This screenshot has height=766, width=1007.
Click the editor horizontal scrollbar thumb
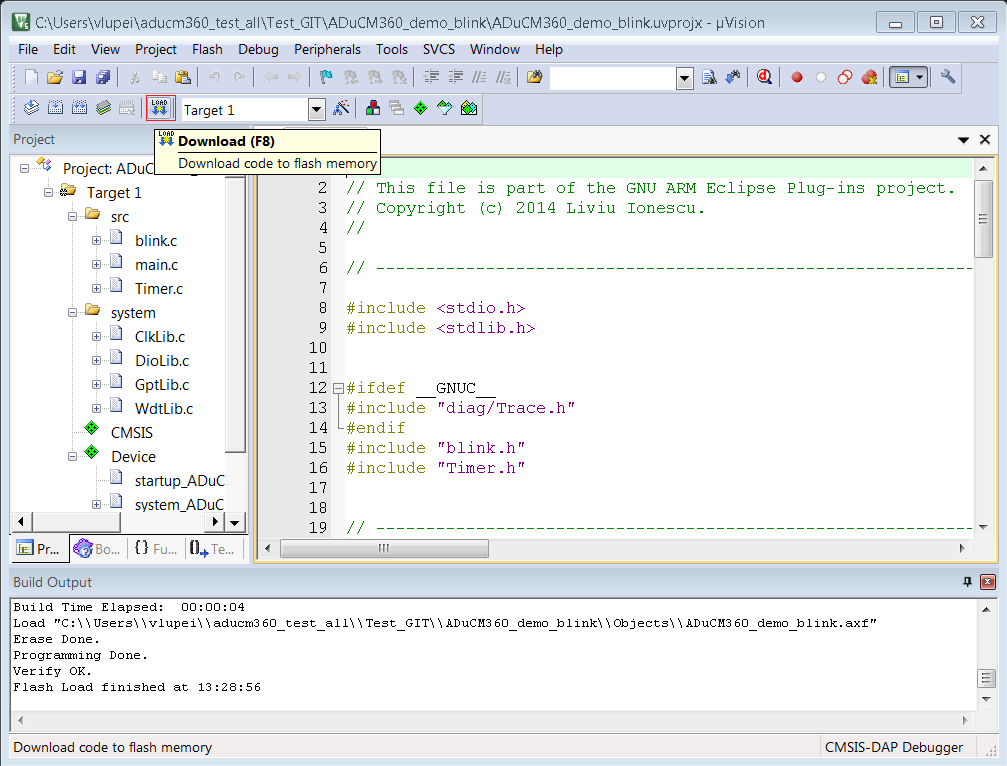(x=384, y=548)
